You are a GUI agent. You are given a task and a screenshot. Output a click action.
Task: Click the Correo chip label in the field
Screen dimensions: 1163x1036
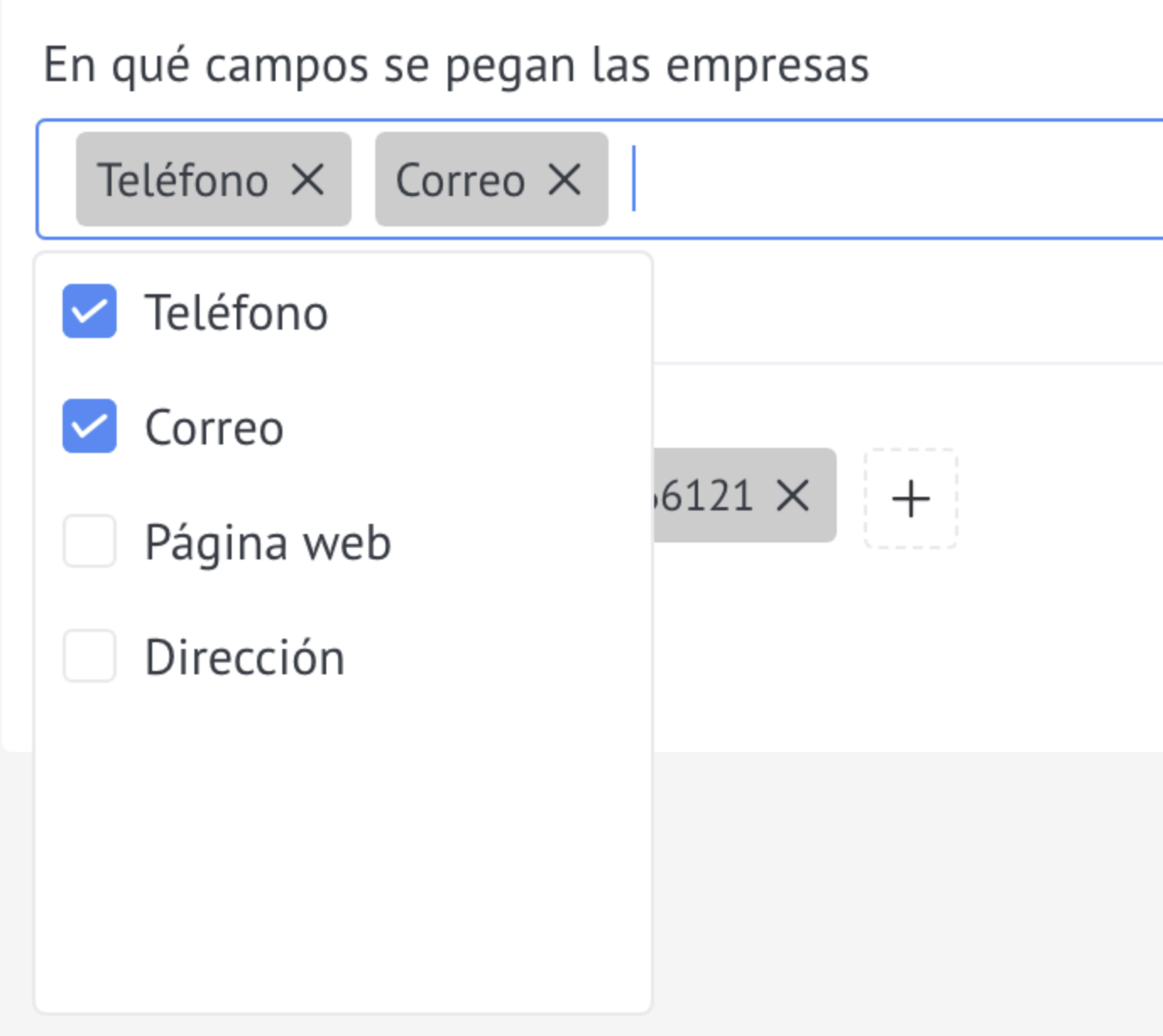[x=461, y=180]
